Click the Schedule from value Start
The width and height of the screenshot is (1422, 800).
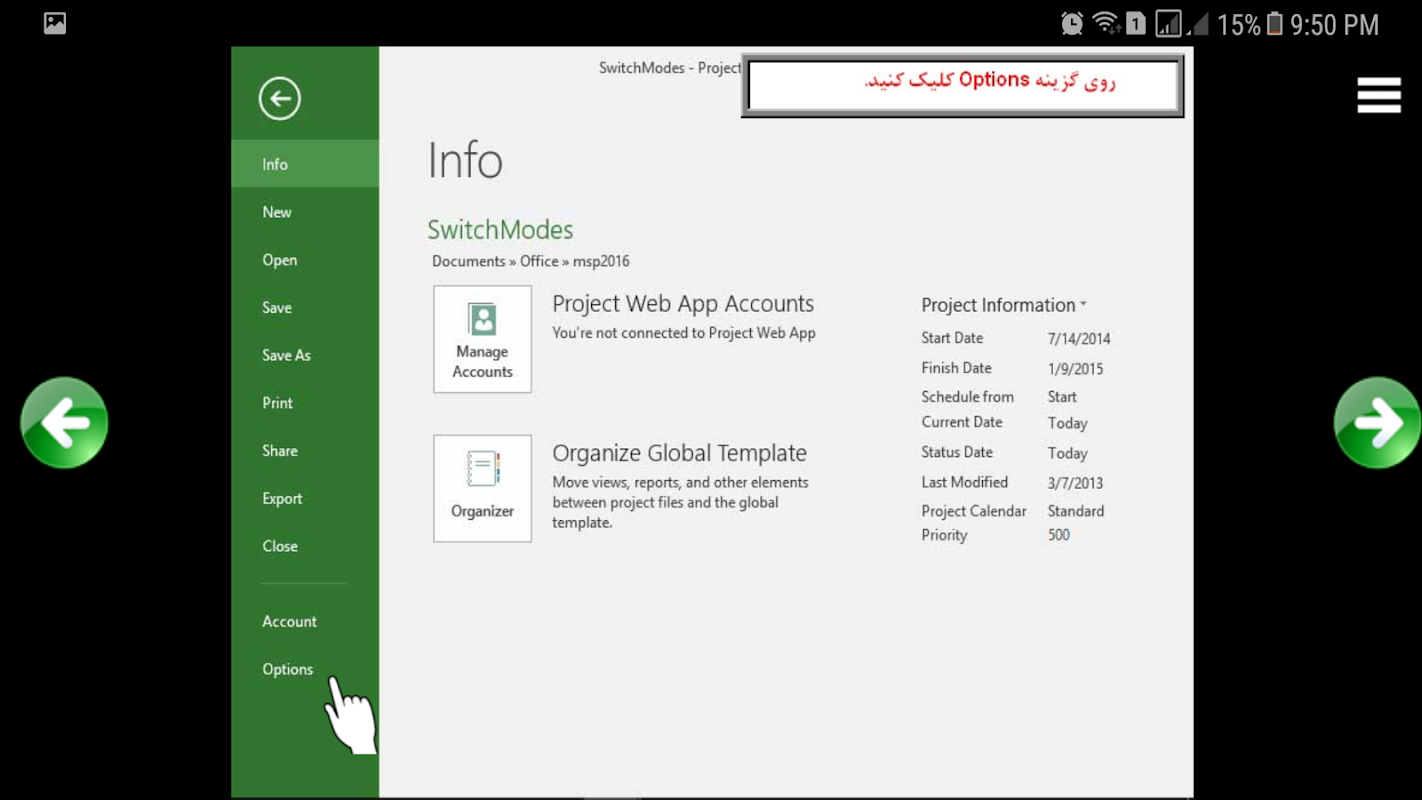tap(1062, 397)
